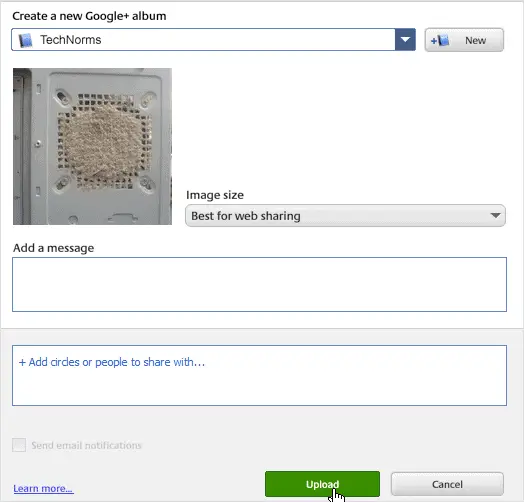Click the Image size dropdown arrow
This screenshot has height=502, width=524.
click(x=496, y=216)
